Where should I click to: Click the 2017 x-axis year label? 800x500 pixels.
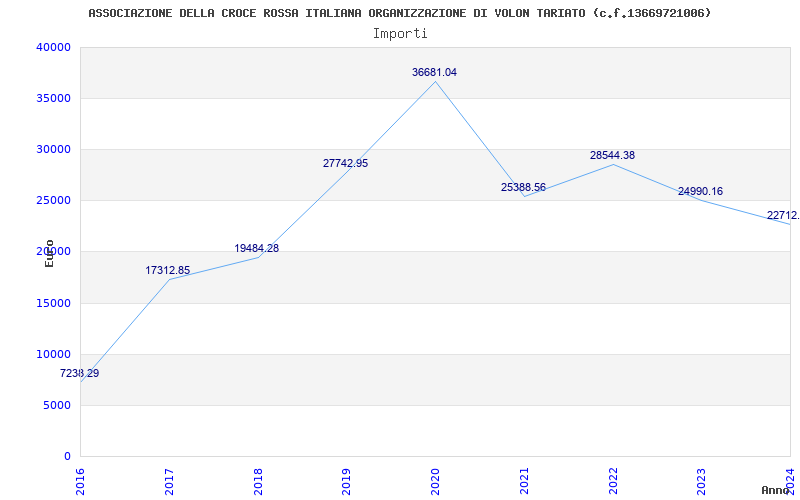(x=169, y=482)
